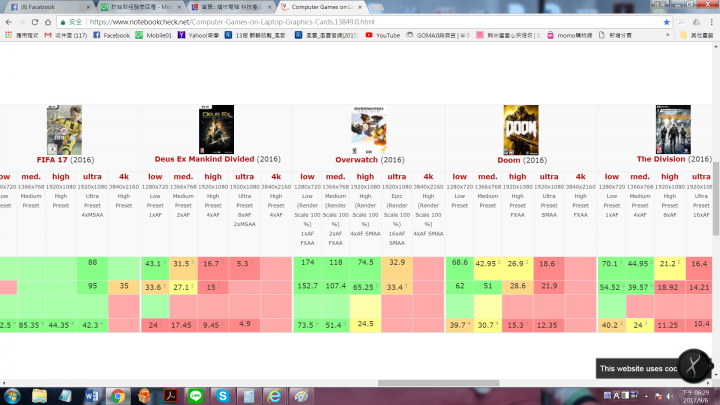The height and width of the screenshot is (405, 720).
Task: Click the volume icon in system tray
Action: point(669,396)
